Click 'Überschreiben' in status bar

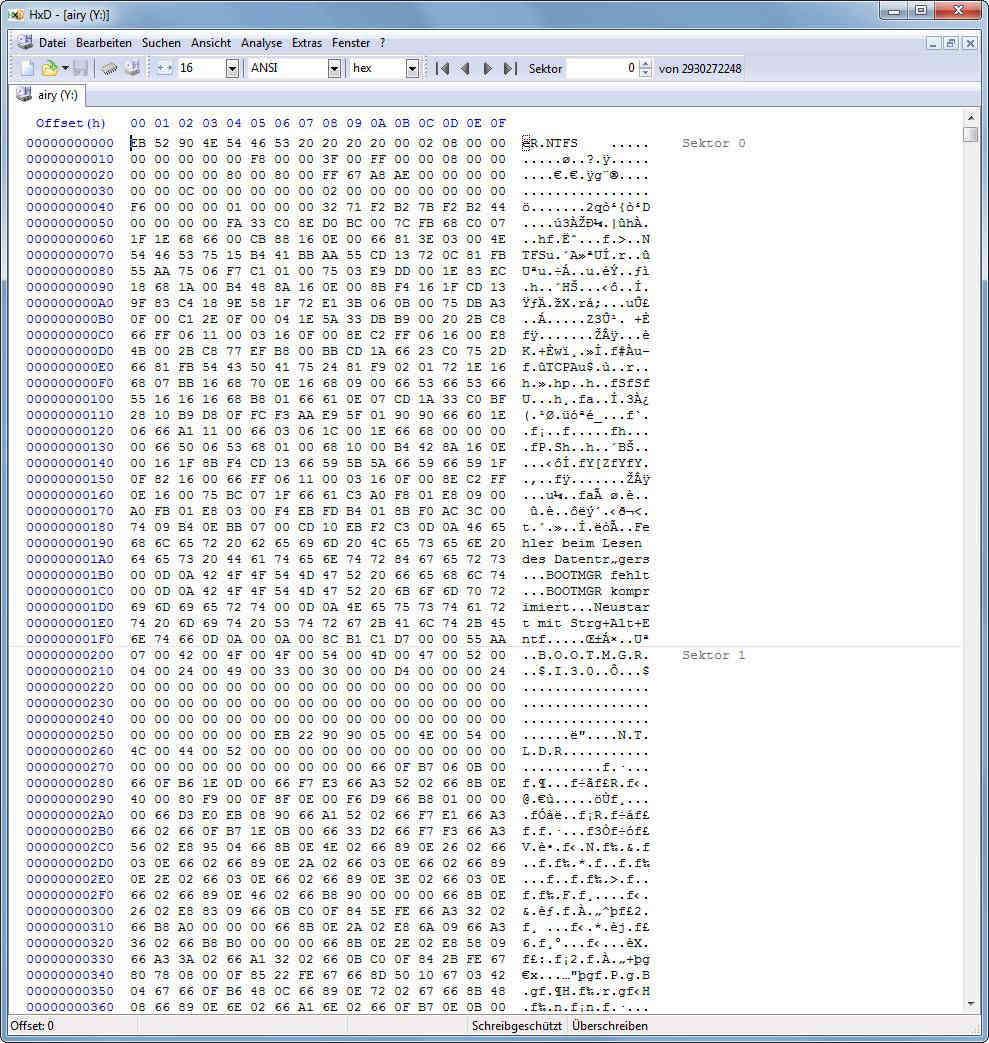pos(610,1026)
